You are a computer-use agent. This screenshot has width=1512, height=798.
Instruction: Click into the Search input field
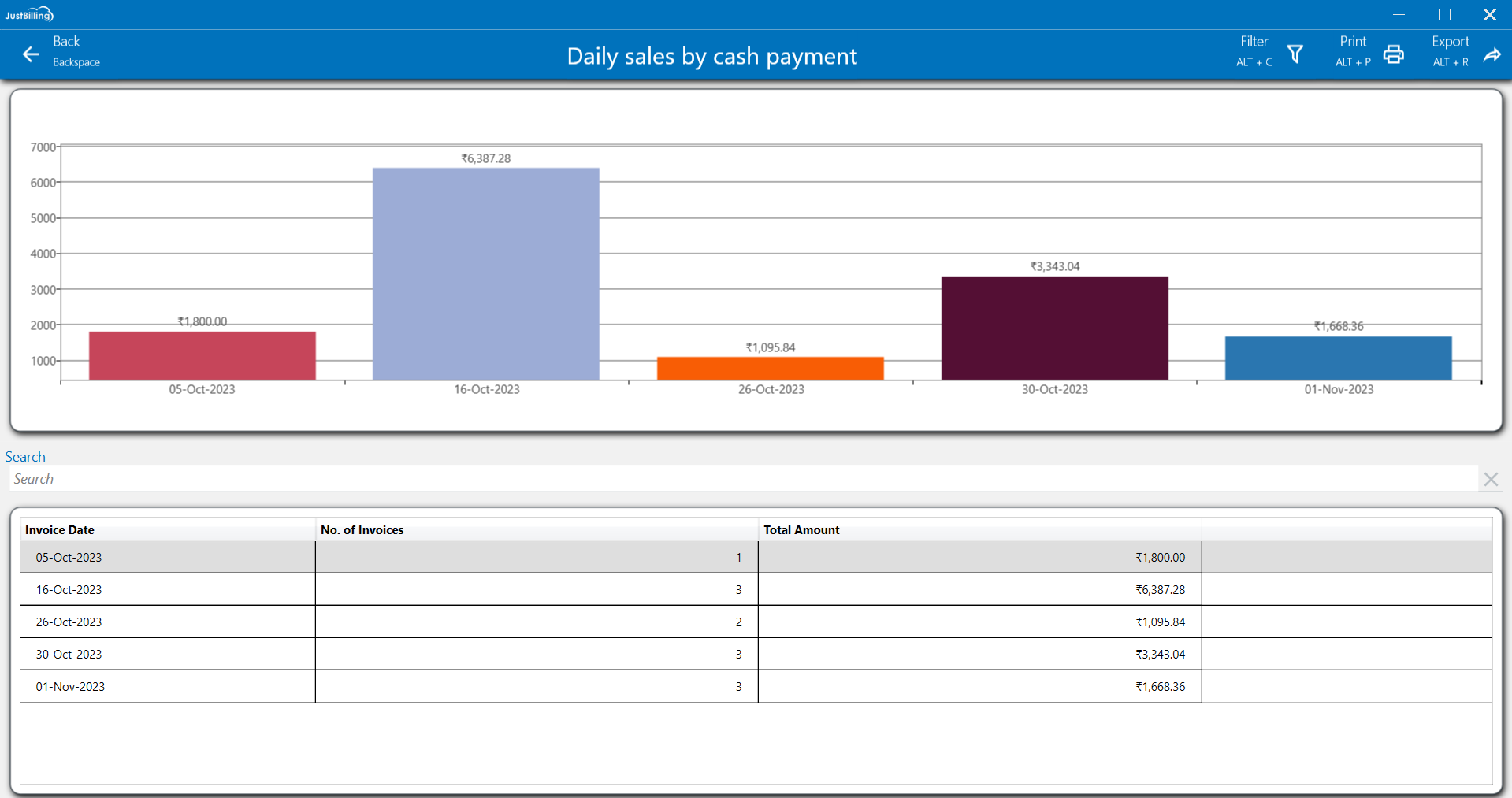tap(741, 479)
